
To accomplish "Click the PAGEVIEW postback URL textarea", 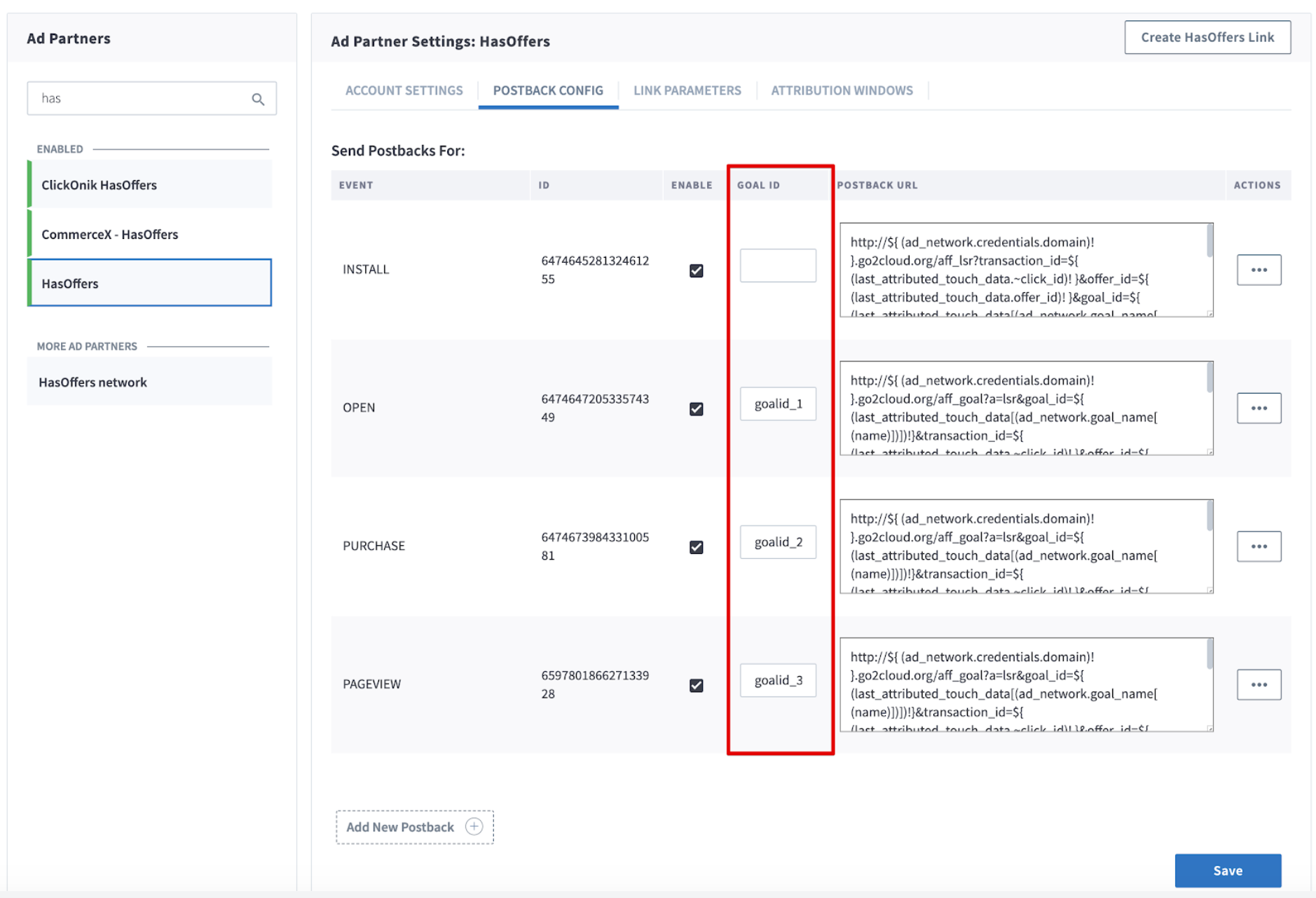I will point(1027,684).
